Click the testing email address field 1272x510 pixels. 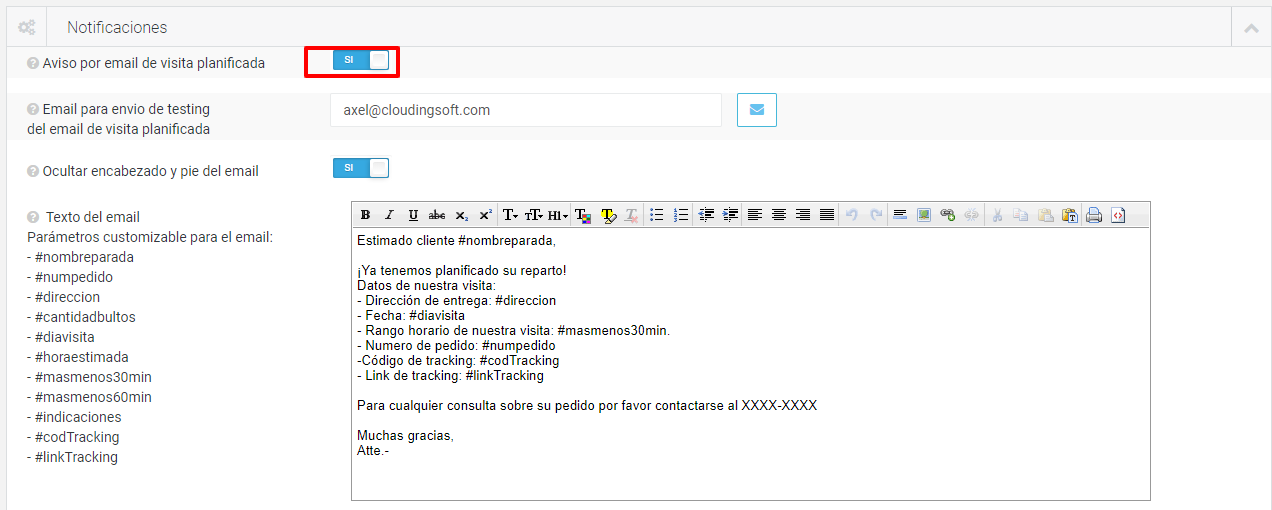[525, 110]
